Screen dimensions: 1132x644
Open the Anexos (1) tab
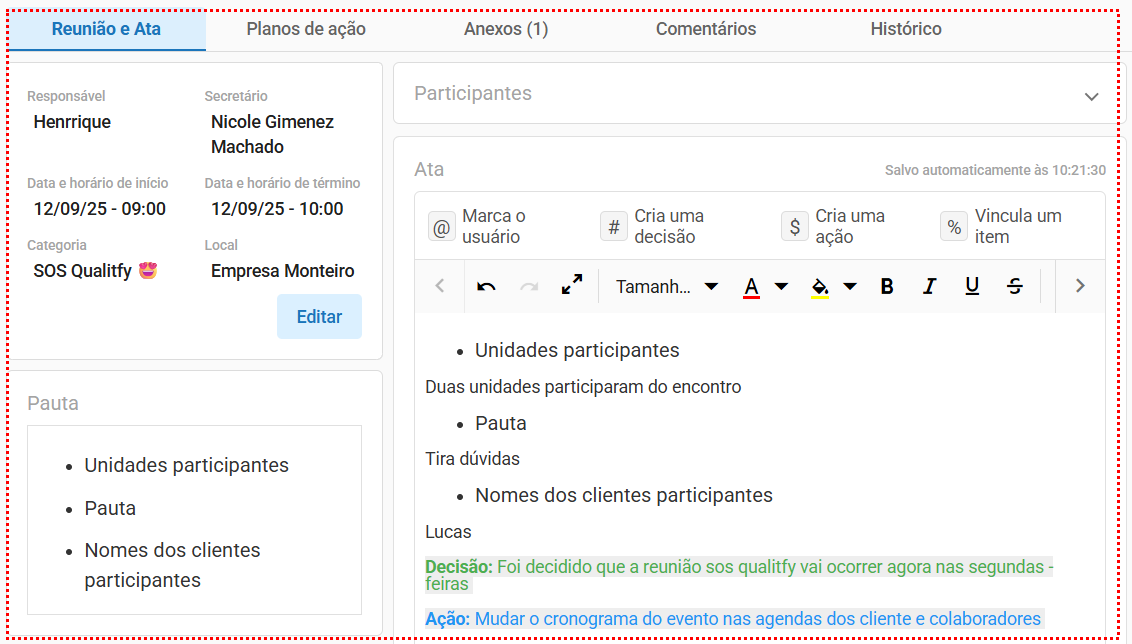[x=506, y=29]
